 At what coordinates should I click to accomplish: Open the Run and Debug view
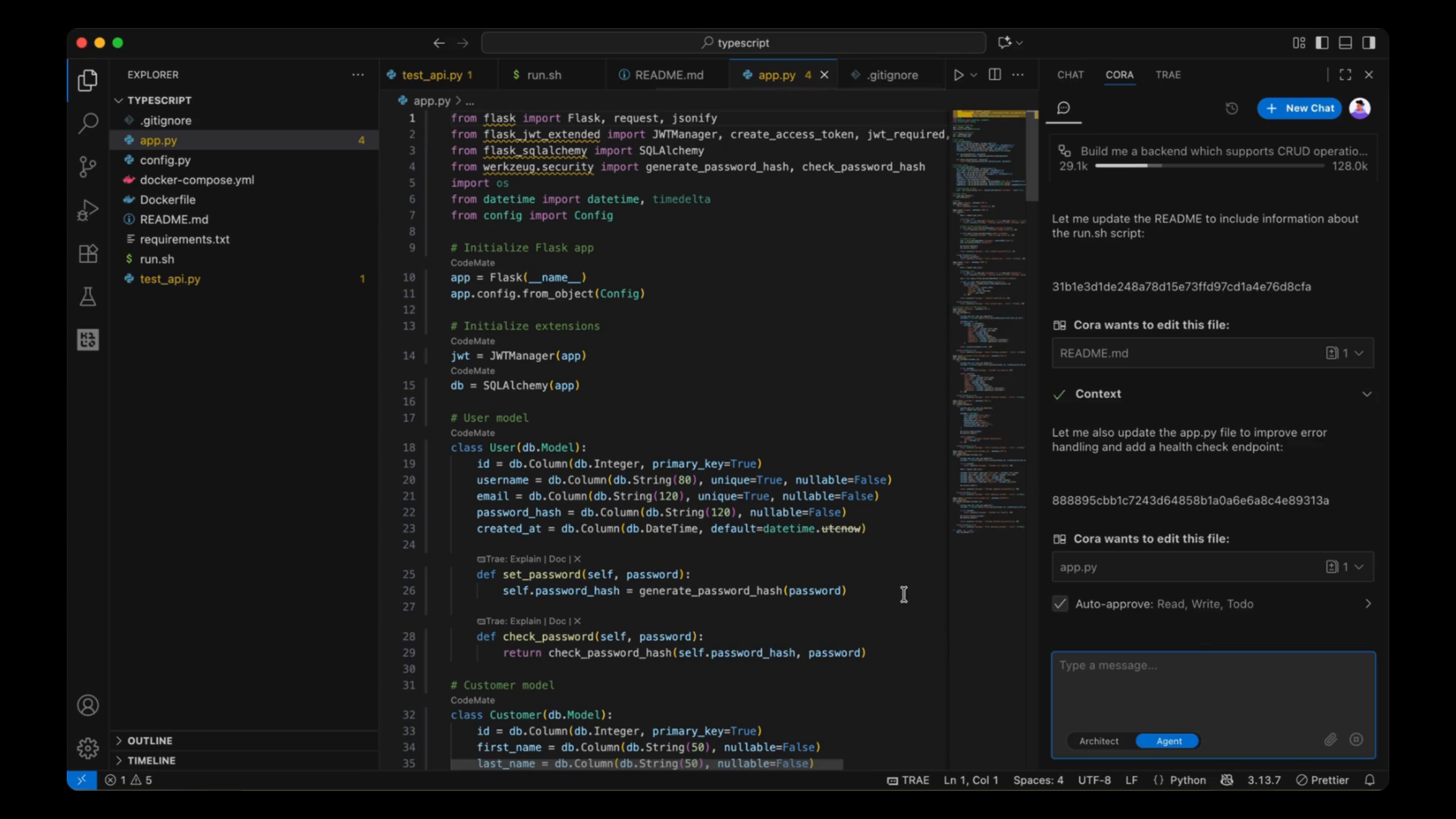pos(87,210)
